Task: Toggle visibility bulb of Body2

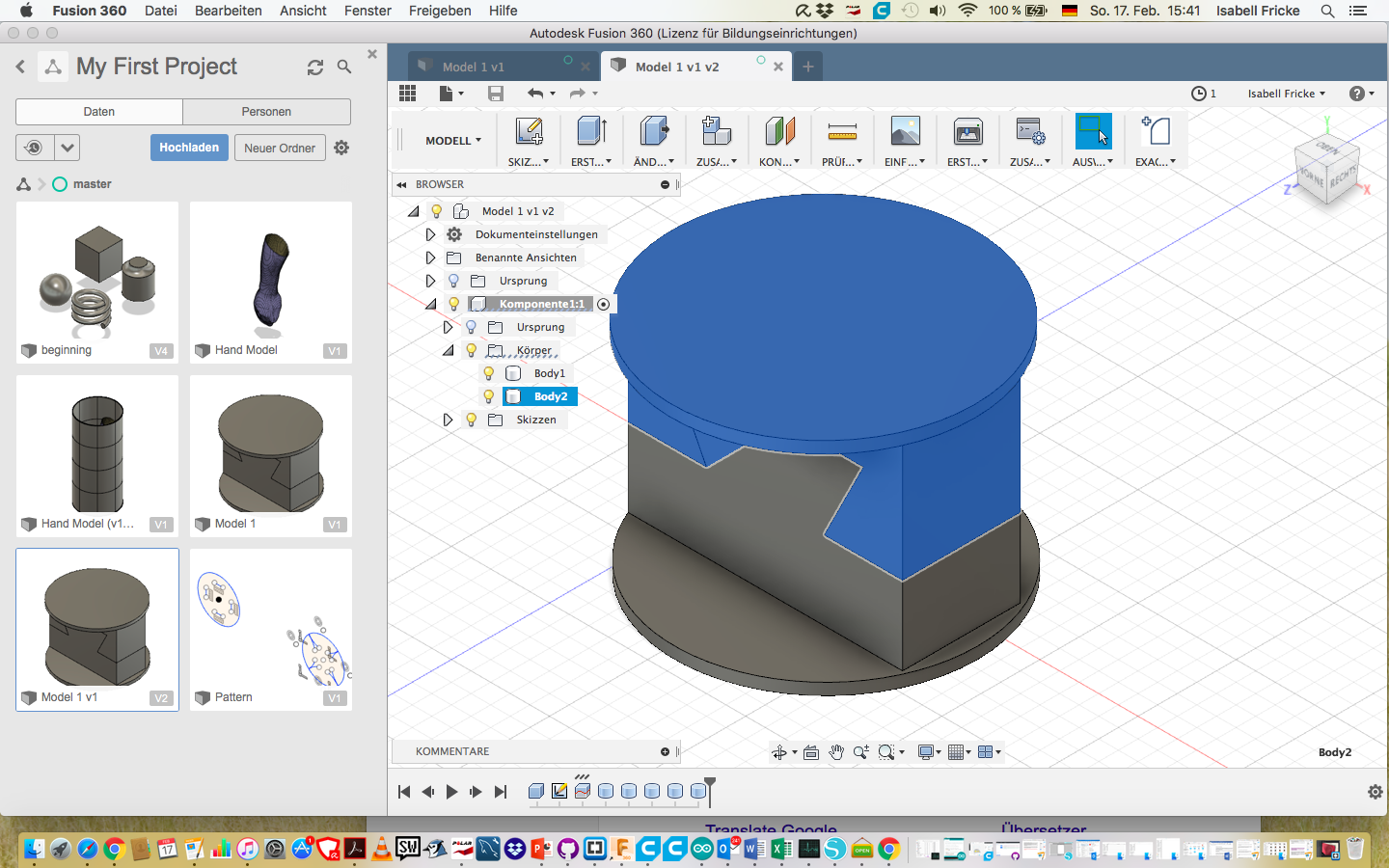Action: coord(489,396)
